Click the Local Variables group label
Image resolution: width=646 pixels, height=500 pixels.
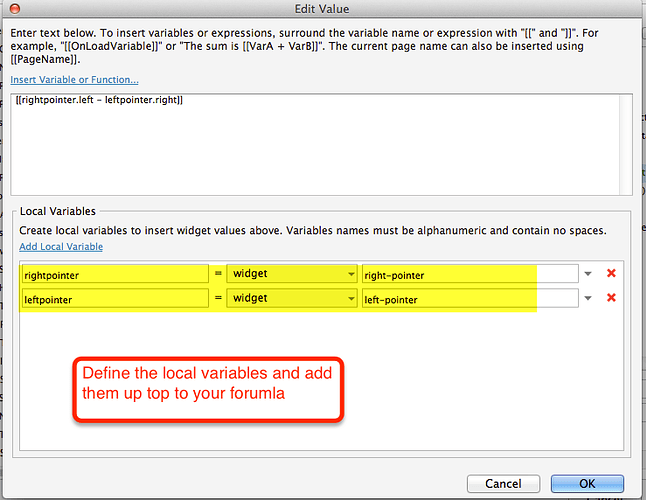point(58,212)
